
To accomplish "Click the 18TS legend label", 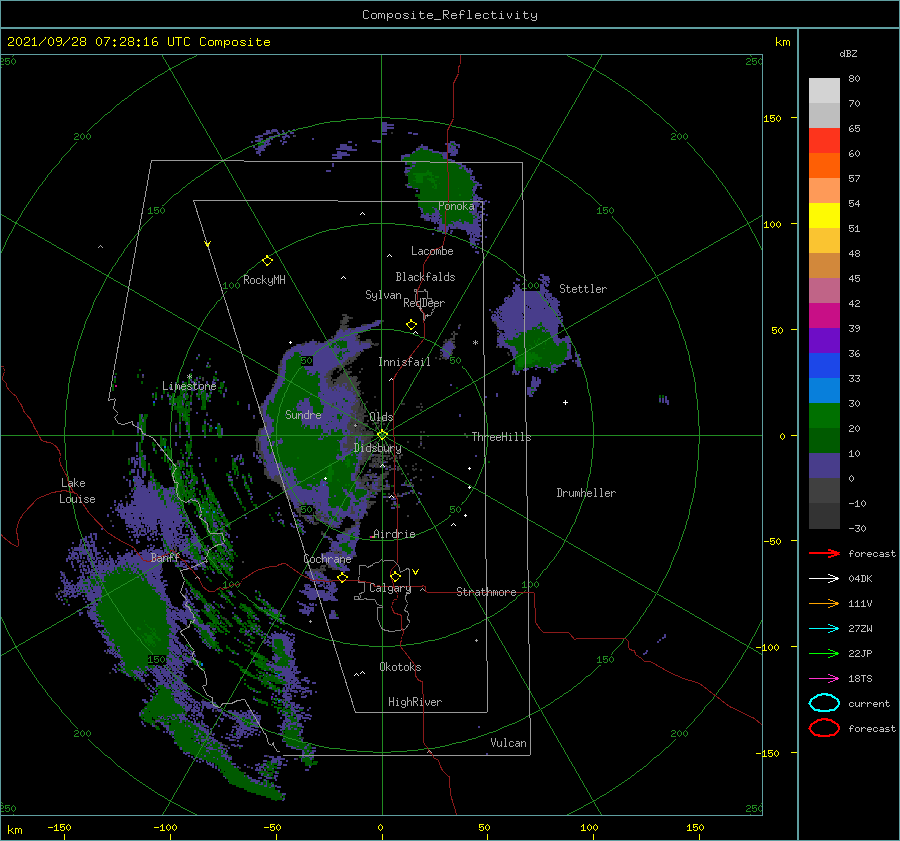I will (860, 679).
